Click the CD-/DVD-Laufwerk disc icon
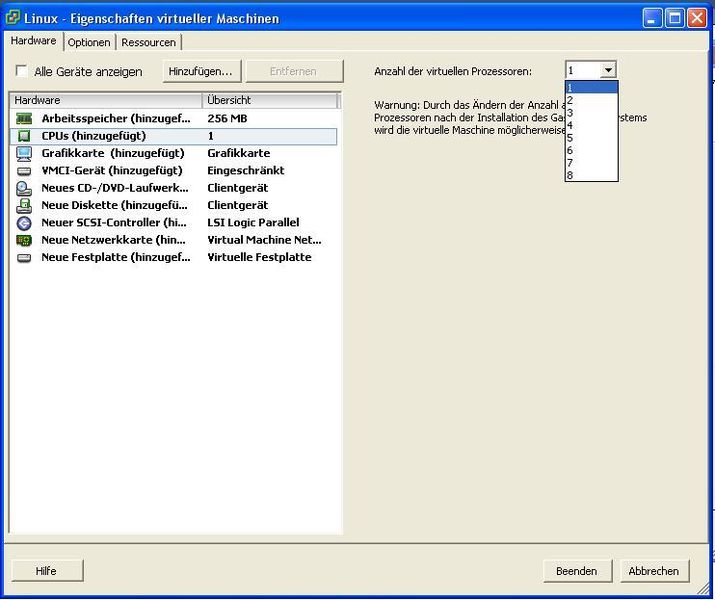 (24, 188)
